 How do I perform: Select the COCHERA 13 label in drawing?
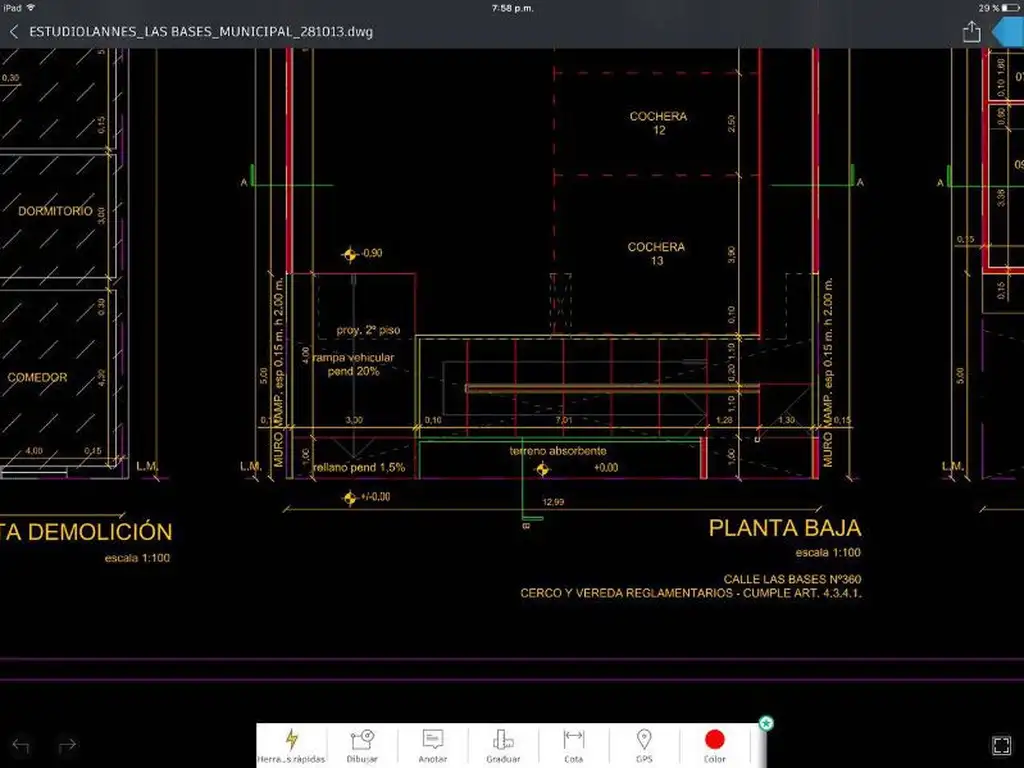pos(657,254)
